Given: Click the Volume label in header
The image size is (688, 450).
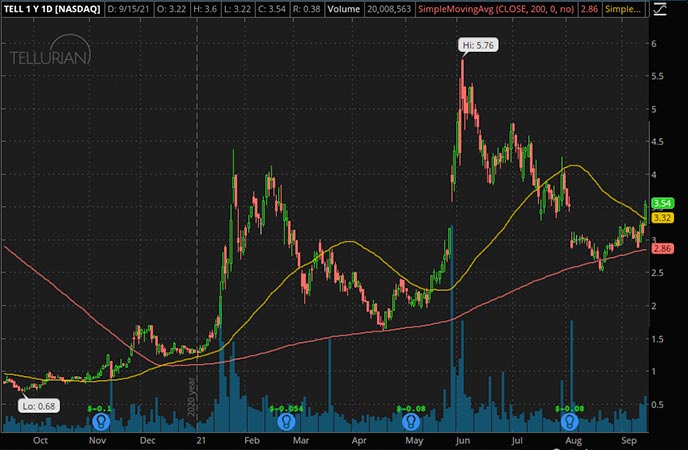Looking at the screenshot, I should (344, 9).
